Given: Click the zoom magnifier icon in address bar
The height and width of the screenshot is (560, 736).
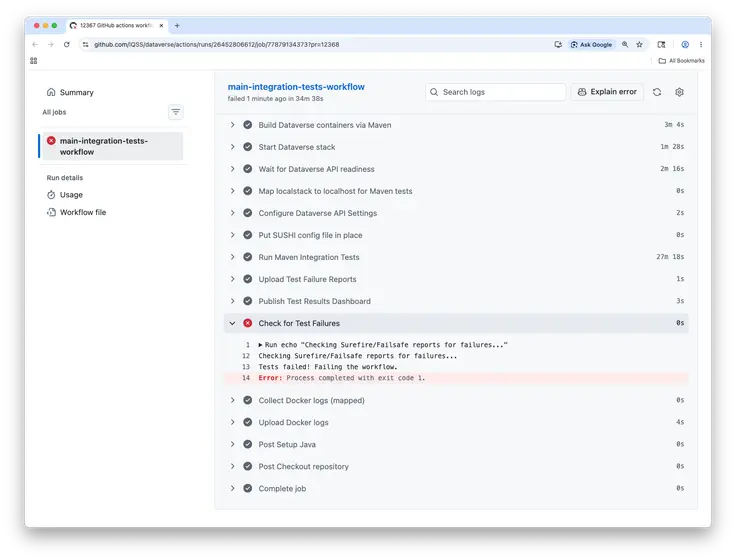Looking at the screenshot, I should [x=625, y=45].
